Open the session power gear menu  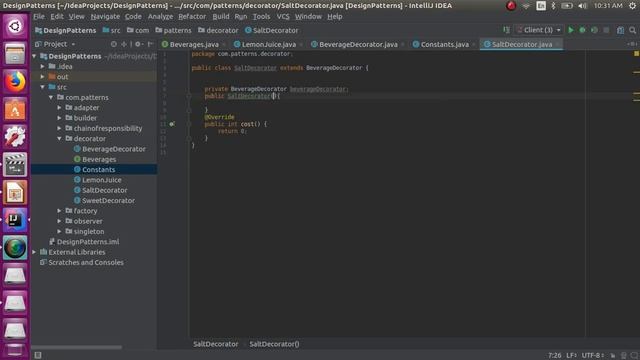point(633,6)
